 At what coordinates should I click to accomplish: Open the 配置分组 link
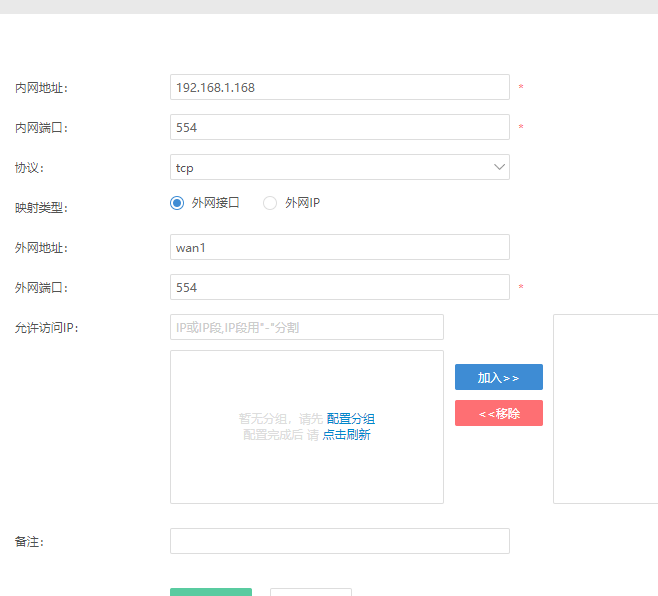pyautogui.click(x=351, y=418)
